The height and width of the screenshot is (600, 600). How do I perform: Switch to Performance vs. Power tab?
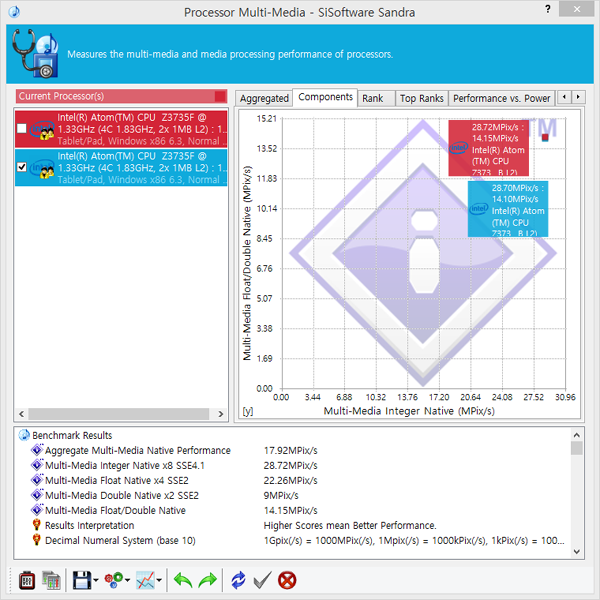click(x=501, y=99)
